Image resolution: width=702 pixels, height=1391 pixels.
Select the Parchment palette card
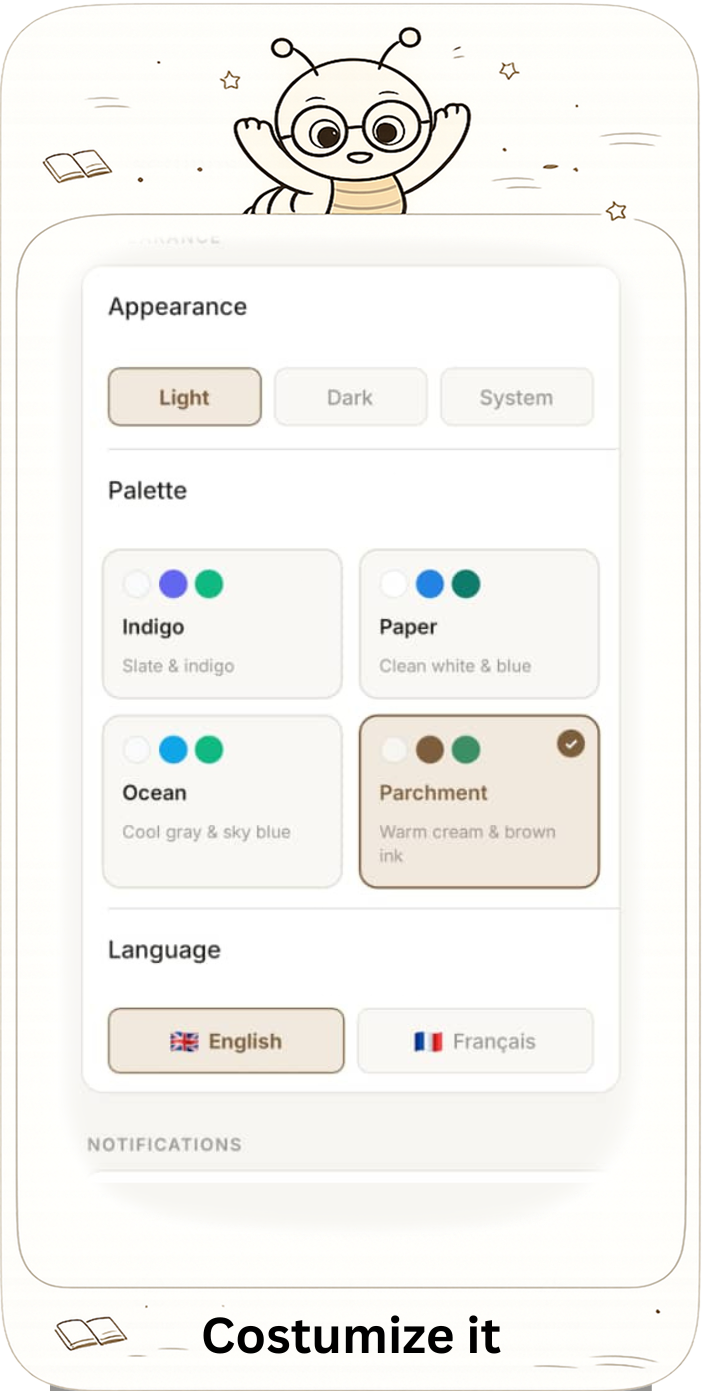click(x=479, y=801)
